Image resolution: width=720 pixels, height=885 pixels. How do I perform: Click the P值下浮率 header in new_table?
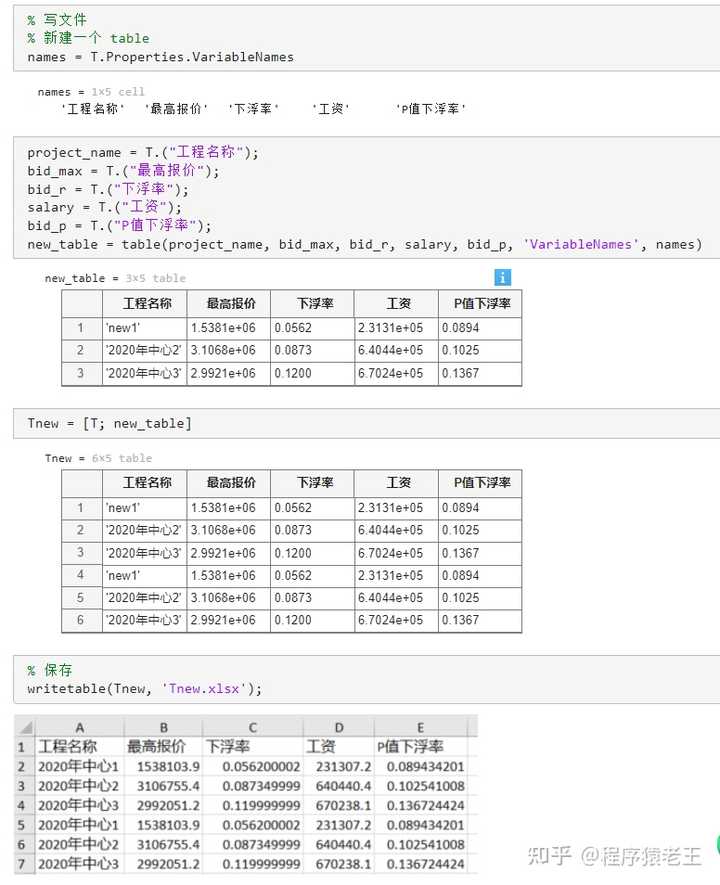click(x=480, y=304)
